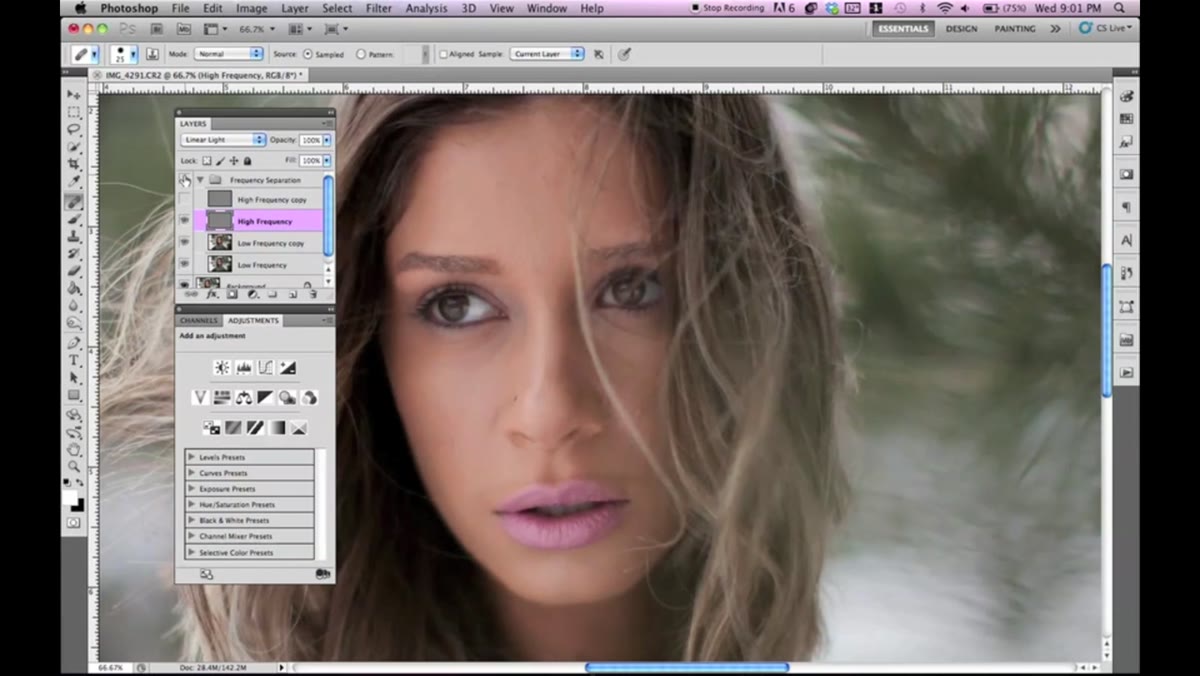Select the Clone Stamp tool

click(74, 237)
